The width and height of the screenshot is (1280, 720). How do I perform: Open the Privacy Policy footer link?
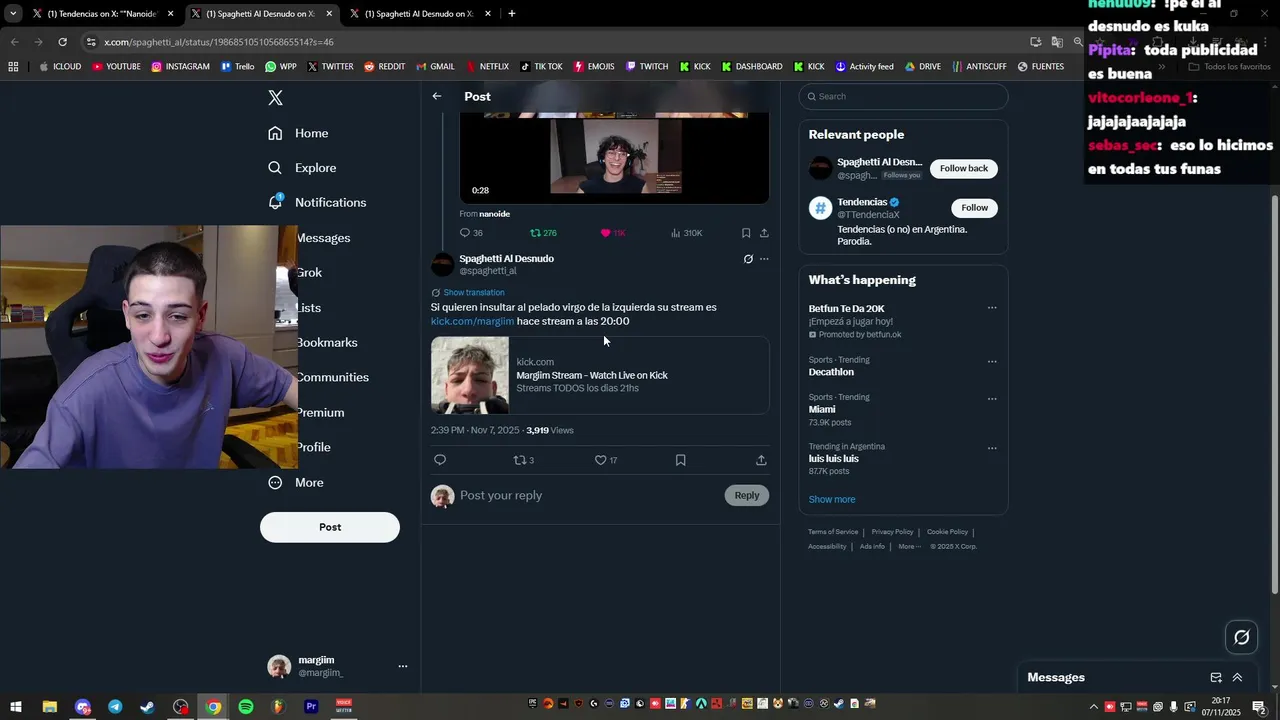[892, 532]
